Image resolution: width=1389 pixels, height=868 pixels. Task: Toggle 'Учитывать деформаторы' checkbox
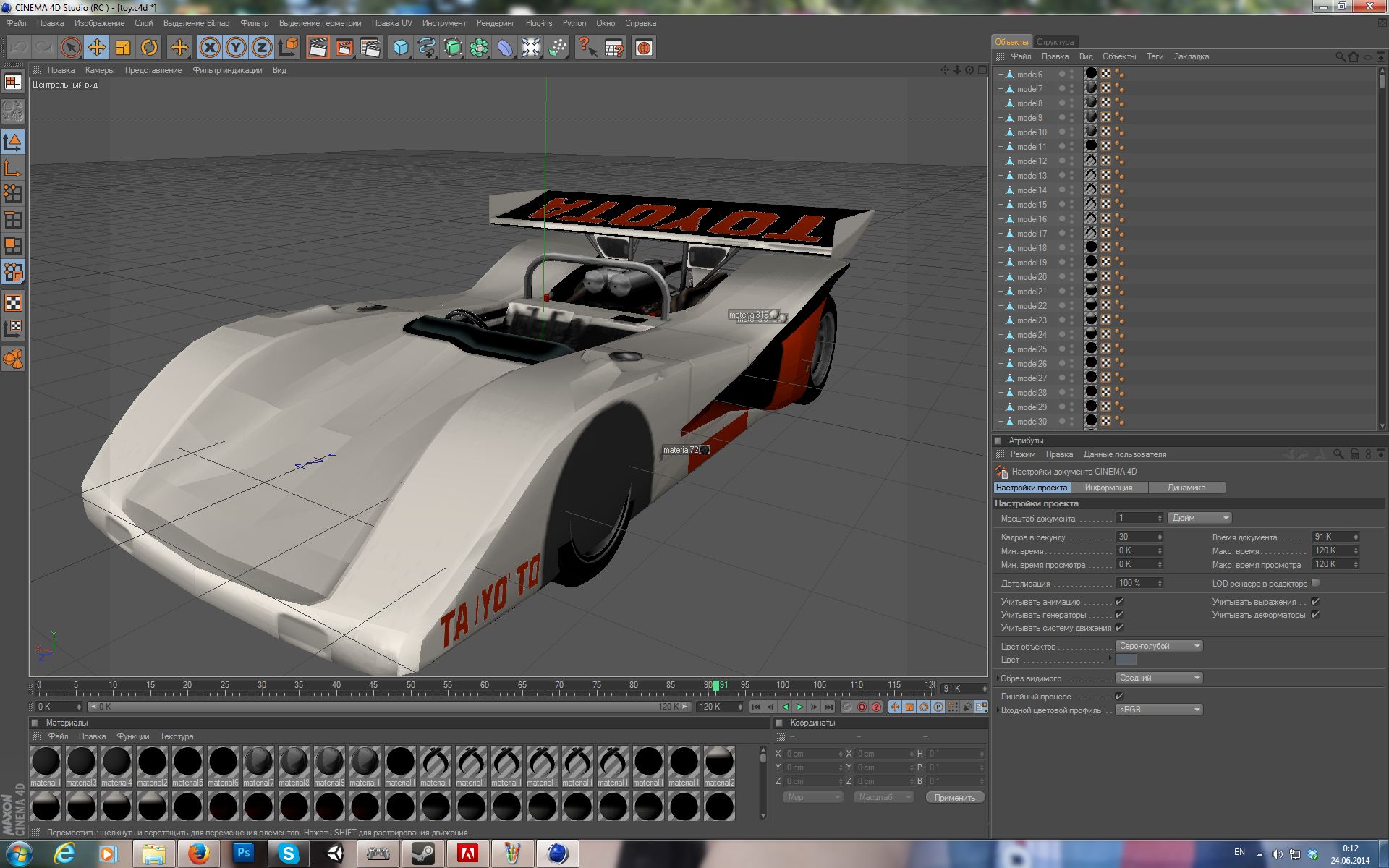coord(1316,615)
